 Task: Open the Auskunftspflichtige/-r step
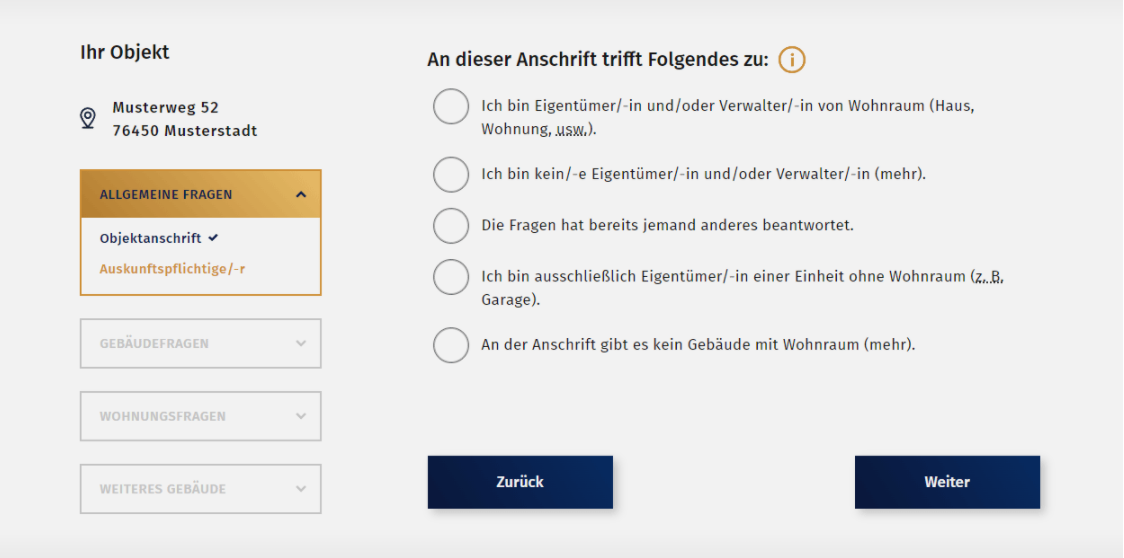pos(172,269)
